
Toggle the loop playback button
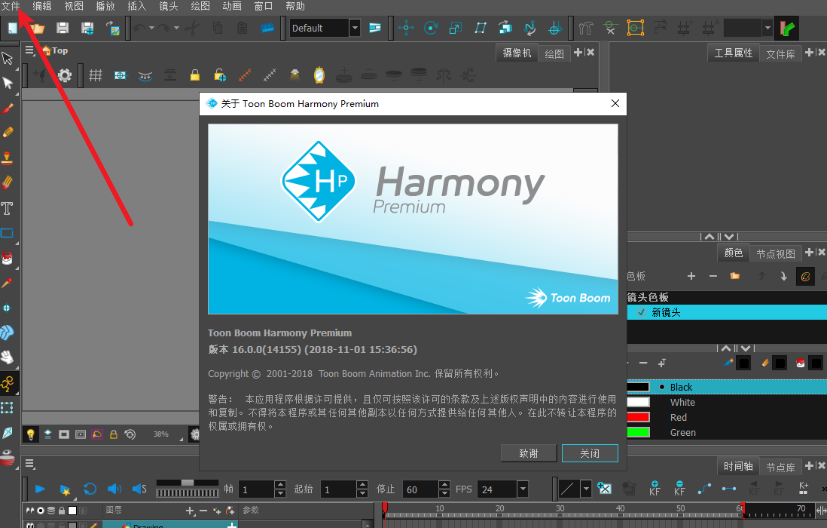[90, 489]
